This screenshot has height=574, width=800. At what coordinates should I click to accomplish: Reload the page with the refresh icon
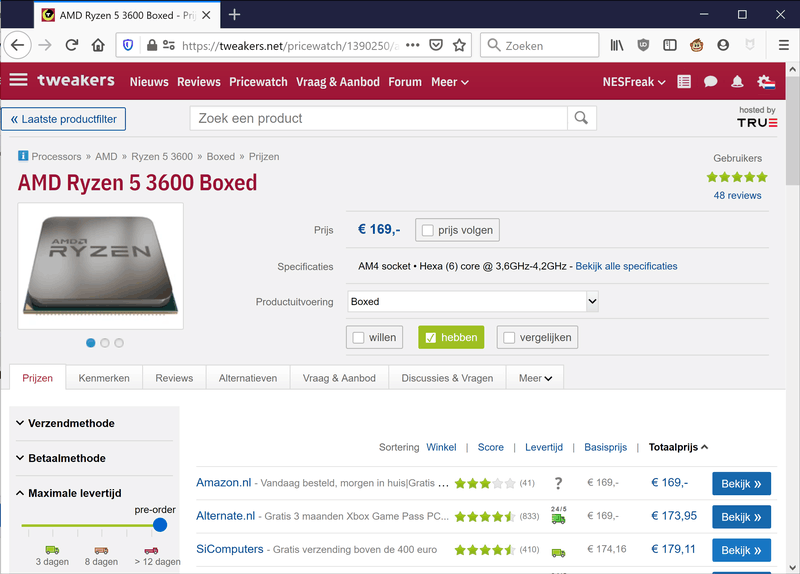point(71,45)
